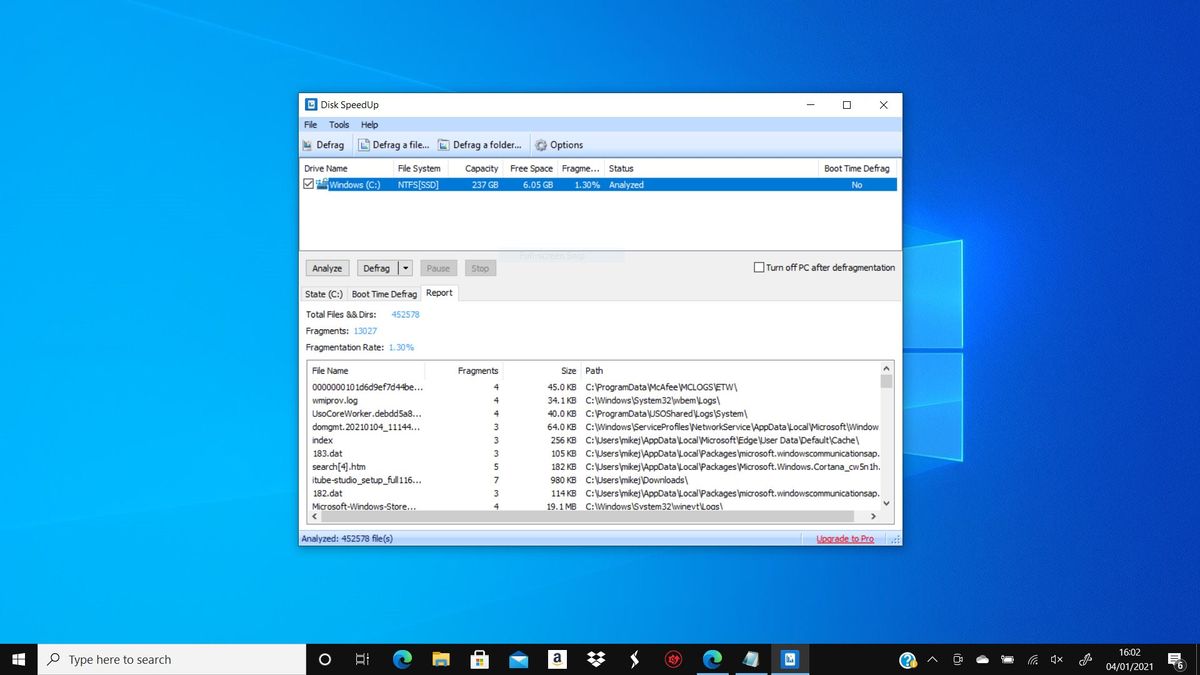Expand hidden icons chevron in system tray

click(932, 659)
